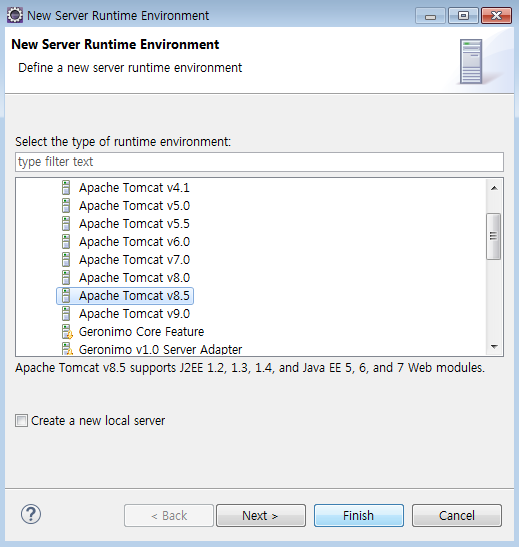
Task: Click the server icon beside Apache Tomcat v5.0
Action: tap(66, 206)
